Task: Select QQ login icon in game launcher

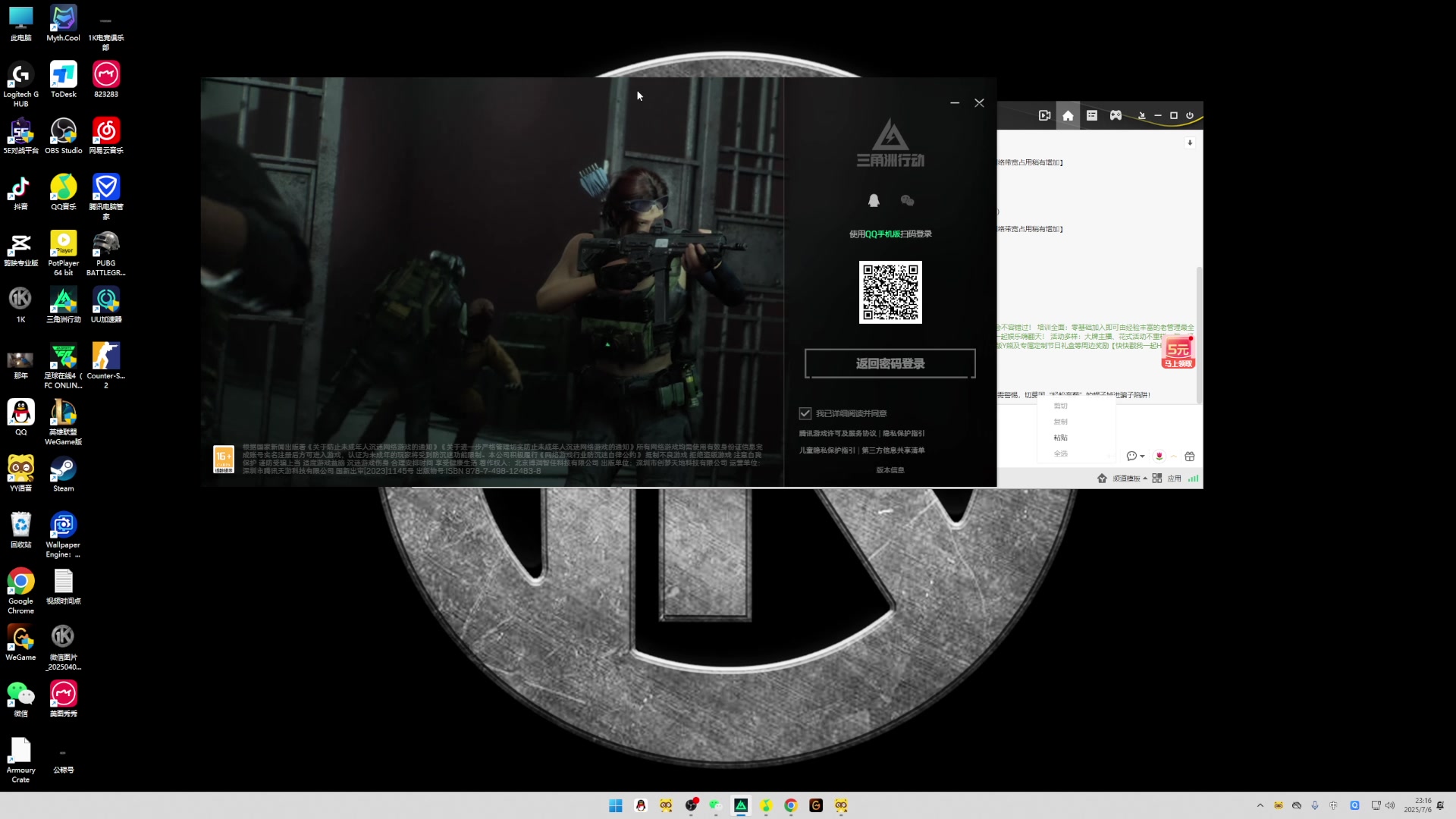Action: pyautogui.click(x=874, y=200)
